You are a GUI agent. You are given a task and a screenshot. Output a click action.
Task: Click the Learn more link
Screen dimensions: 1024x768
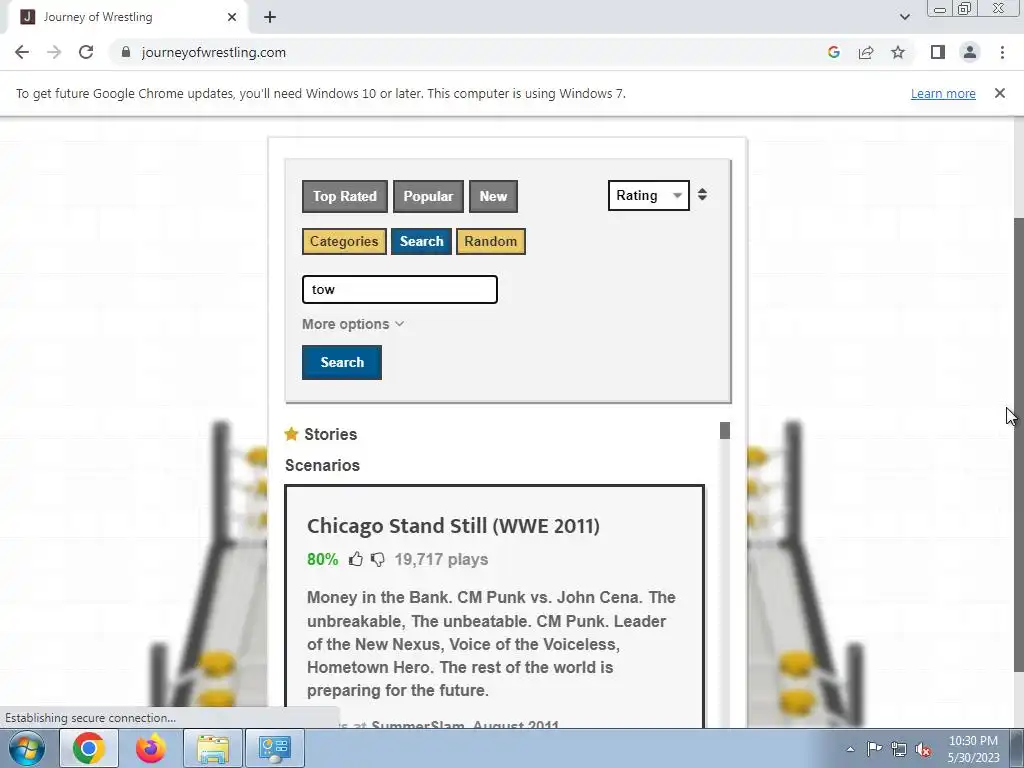click(943, 93)
